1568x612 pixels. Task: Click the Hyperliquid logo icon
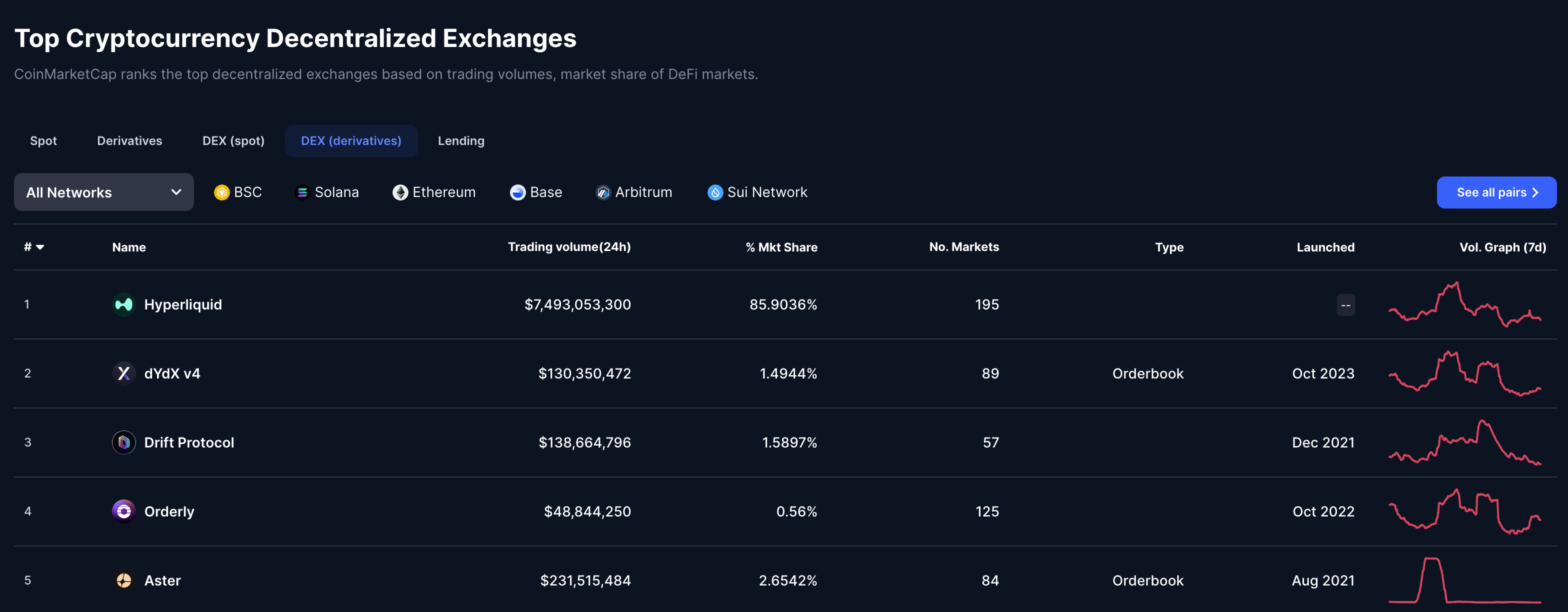coord(123,304)
